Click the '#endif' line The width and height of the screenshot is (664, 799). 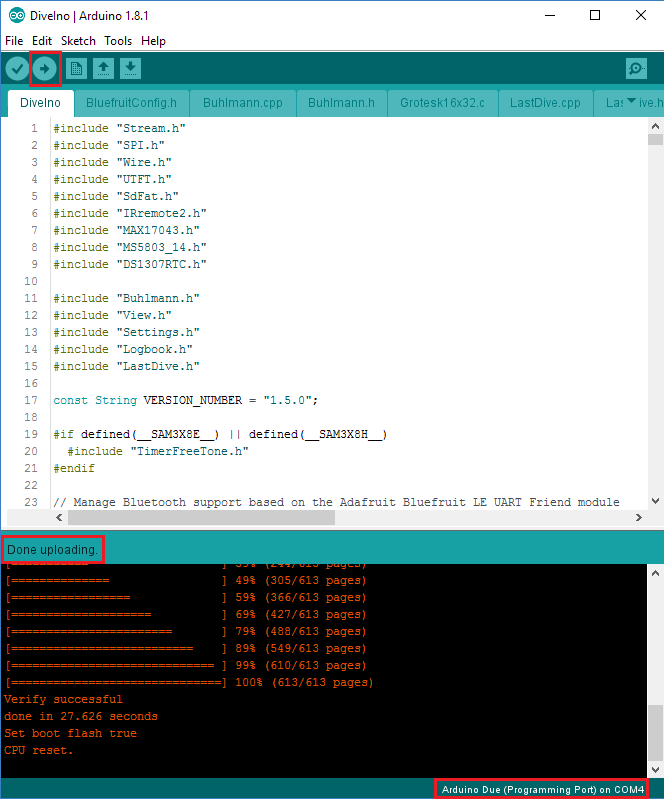(x=74, y=468)
